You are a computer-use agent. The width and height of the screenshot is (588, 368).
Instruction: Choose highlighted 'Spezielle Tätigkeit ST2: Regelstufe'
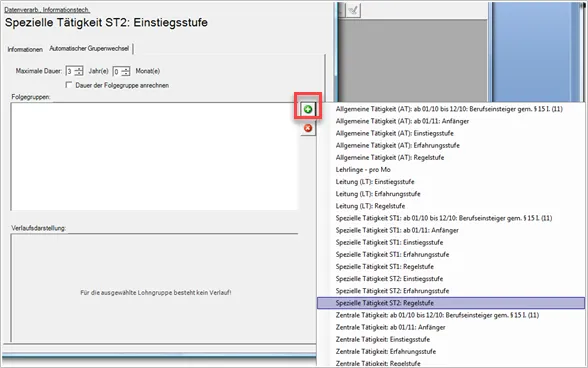[x=451, y=303]
